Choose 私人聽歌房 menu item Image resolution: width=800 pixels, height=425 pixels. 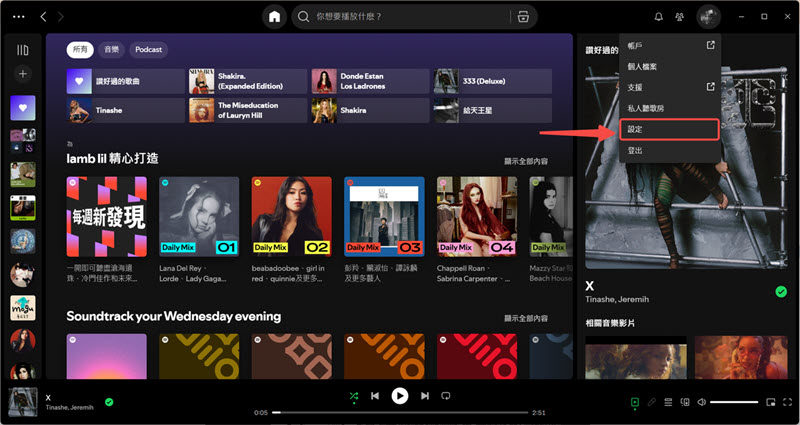[670, 109]
